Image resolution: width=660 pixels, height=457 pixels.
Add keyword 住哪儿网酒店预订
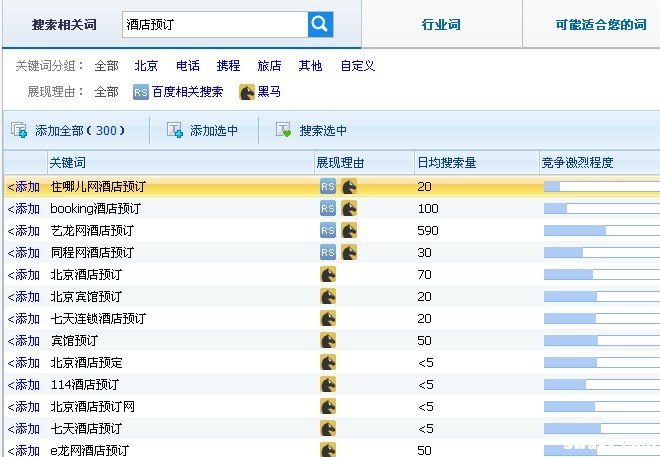pyautogui.click(x=24, y=186)
